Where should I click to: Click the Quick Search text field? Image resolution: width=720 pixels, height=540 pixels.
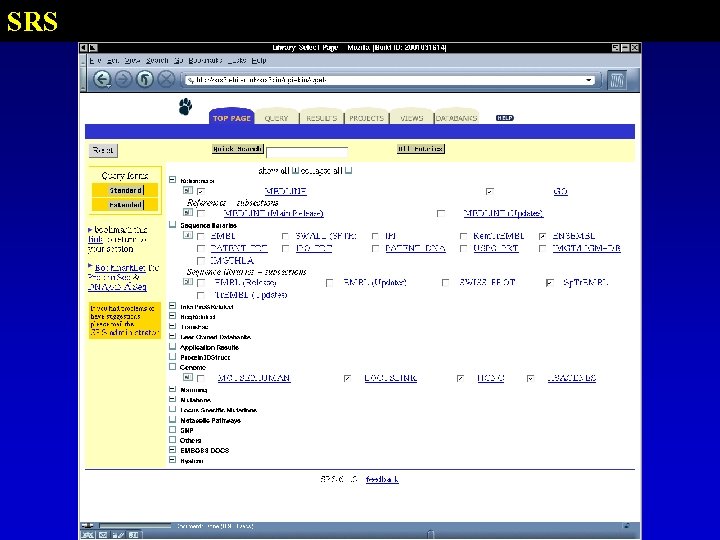tap(307, 152)
